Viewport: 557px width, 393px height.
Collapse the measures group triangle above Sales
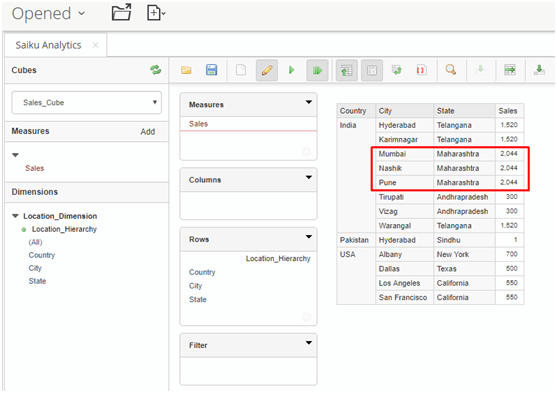click(x=15, y=155)
